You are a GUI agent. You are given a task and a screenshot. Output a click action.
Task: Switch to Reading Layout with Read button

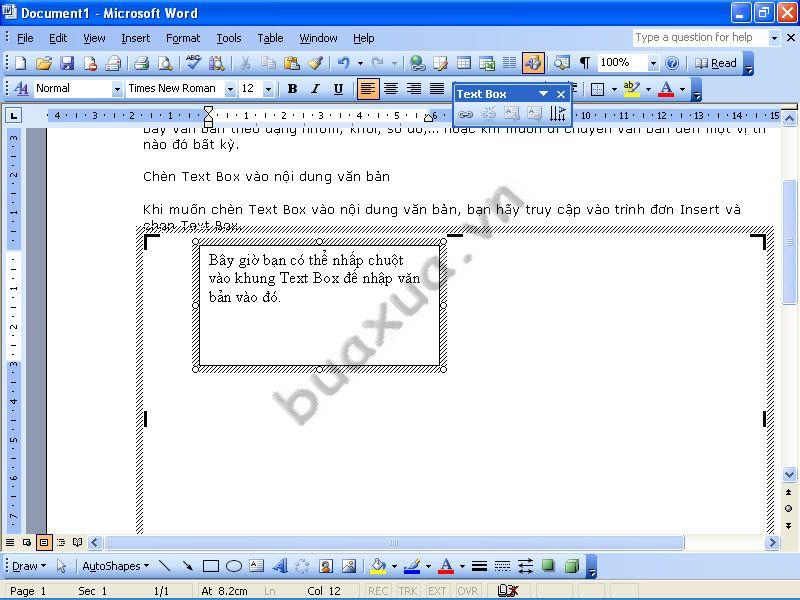coord(716,63)
